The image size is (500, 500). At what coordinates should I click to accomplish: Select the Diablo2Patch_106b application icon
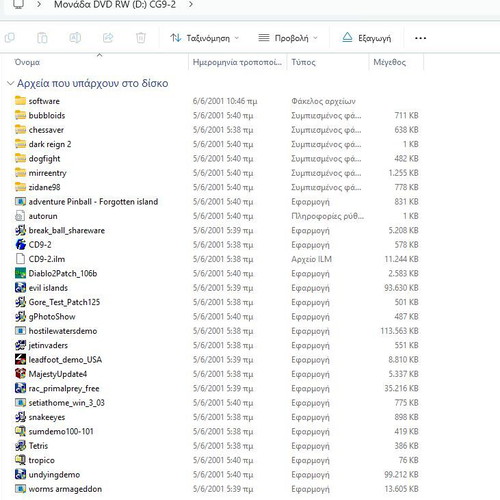(20, 273)
